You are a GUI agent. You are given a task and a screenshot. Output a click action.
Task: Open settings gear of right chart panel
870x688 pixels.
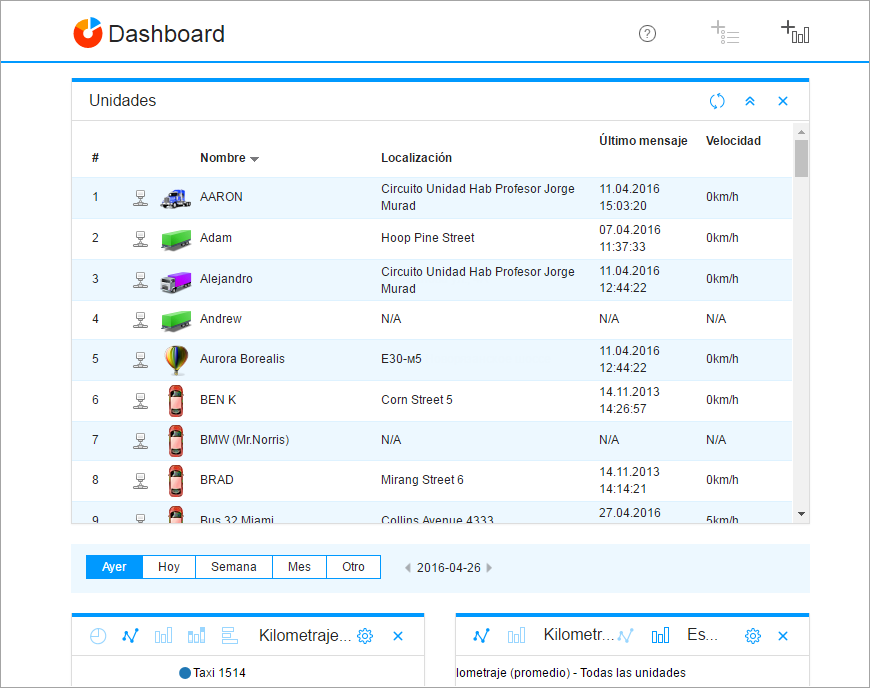click(x=753, y=636)
